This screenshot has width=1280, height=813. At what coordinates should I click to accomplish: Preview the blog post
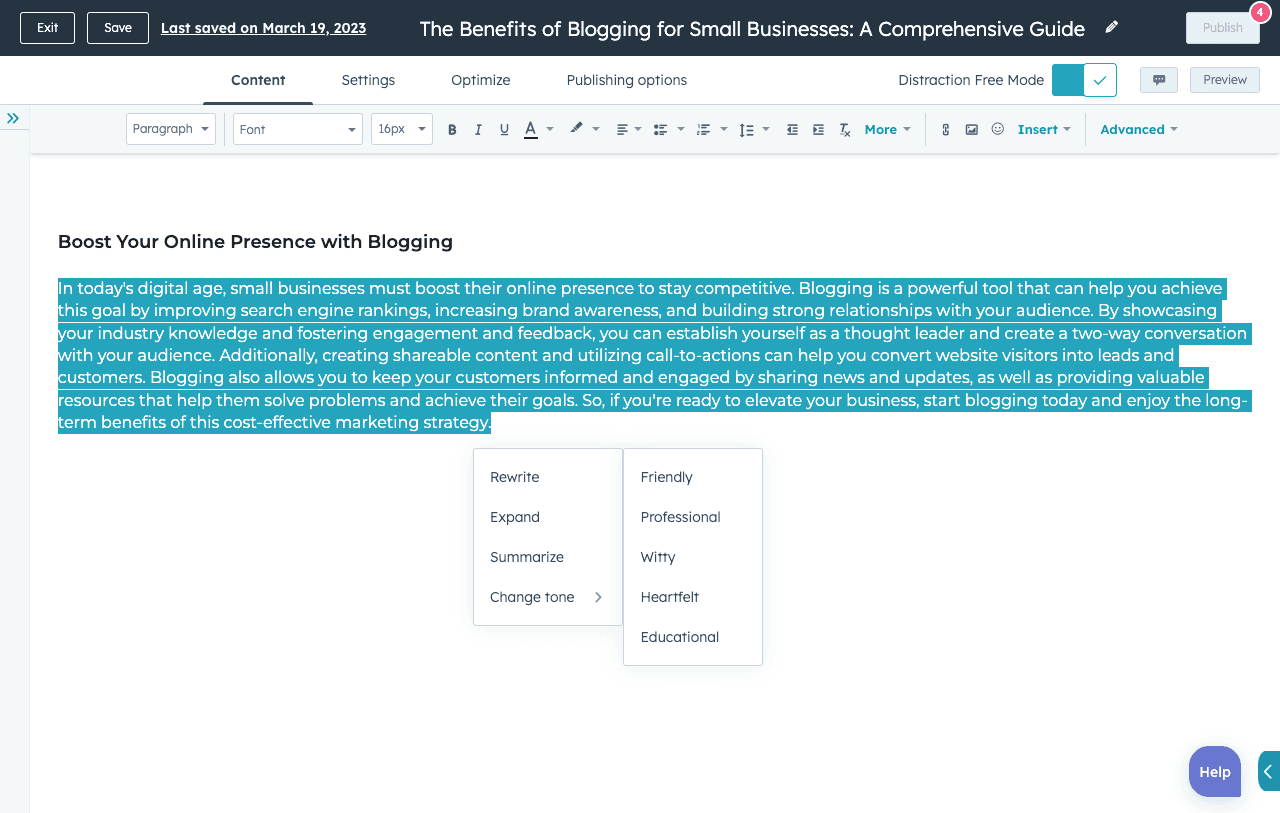tap(1224, 79)
